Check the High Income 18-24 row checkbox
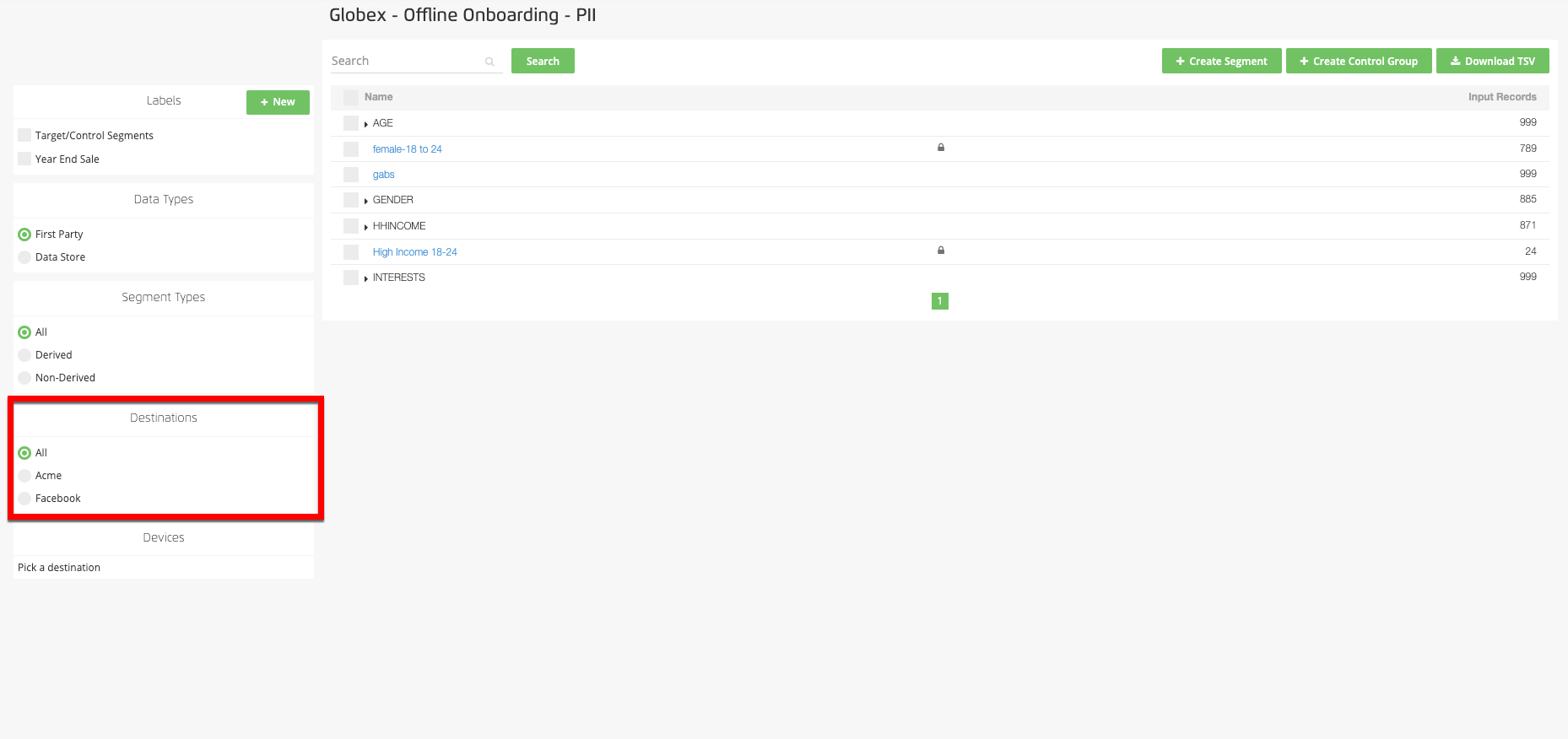The image size is (1568, 739). (x=351, y=252)
